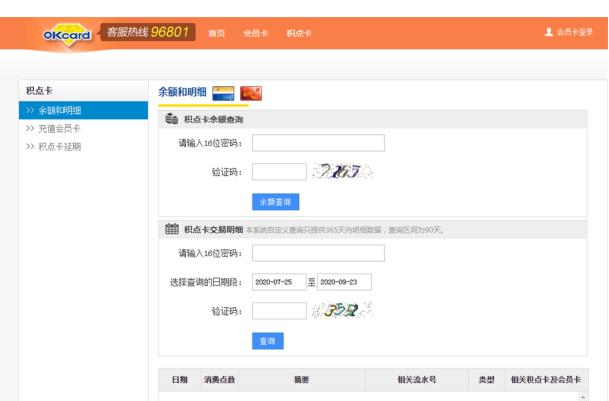Open the 积点卡 navigation menu item
The width and height of the screenshot is (609, 401).
(x=298, y=33)
